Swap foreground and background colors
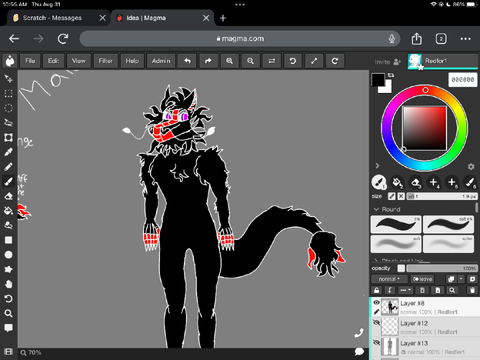Image resolution: width=480 pixels, height=360 pixels. click(391, 75)
